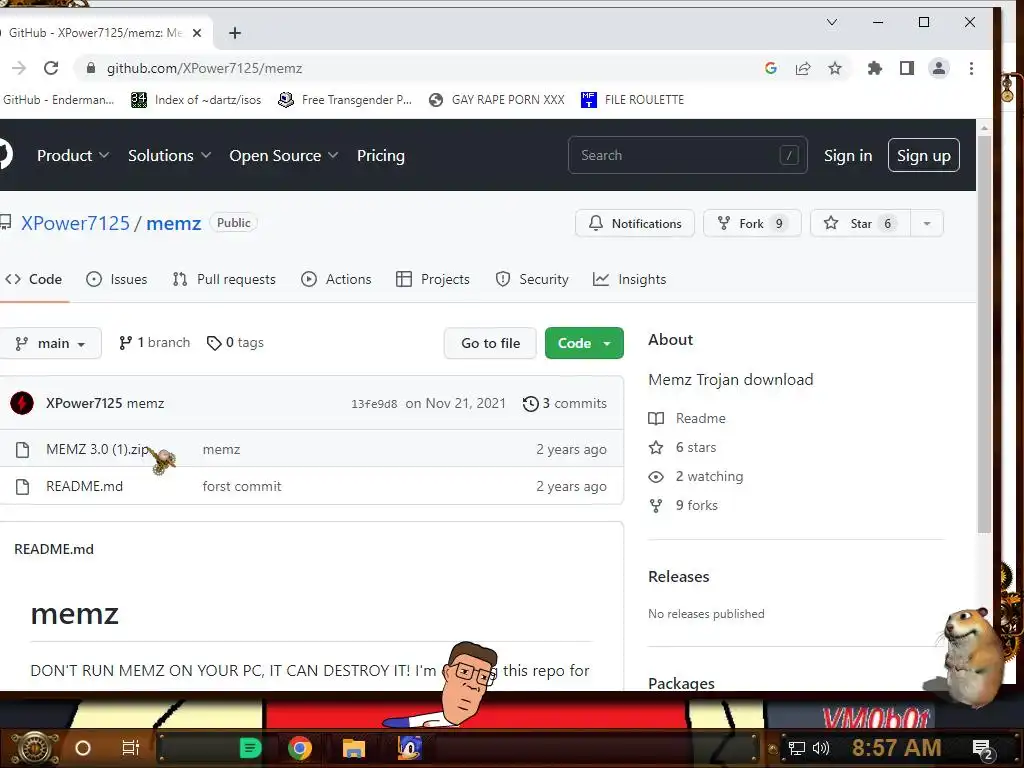Open the Sonic icon in taskbar

tap(410, 748)
